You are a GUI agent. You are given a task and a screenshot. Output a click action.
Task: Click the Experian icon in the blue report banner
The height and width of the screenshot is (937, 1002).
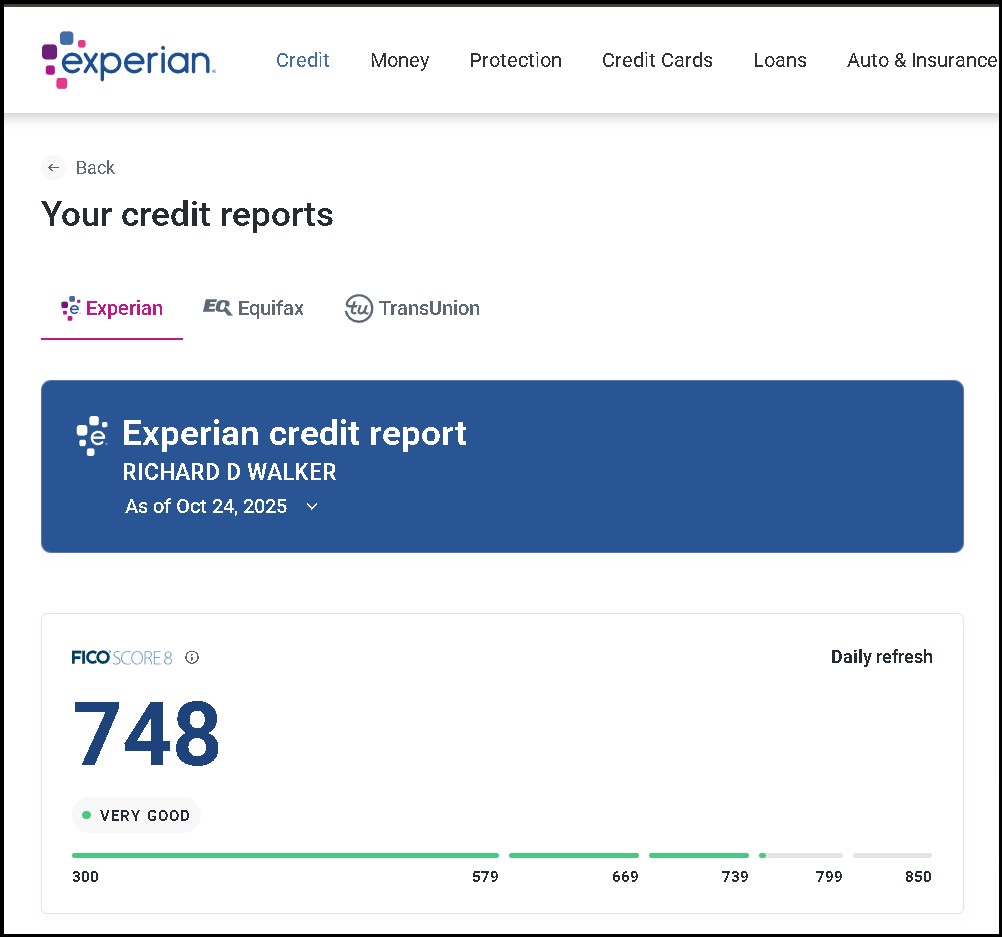[x=93, y=435]
